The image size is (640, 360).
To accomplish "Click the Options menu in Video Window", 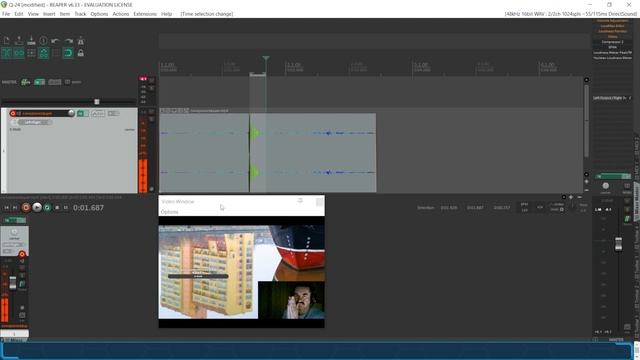I will 169,212.
